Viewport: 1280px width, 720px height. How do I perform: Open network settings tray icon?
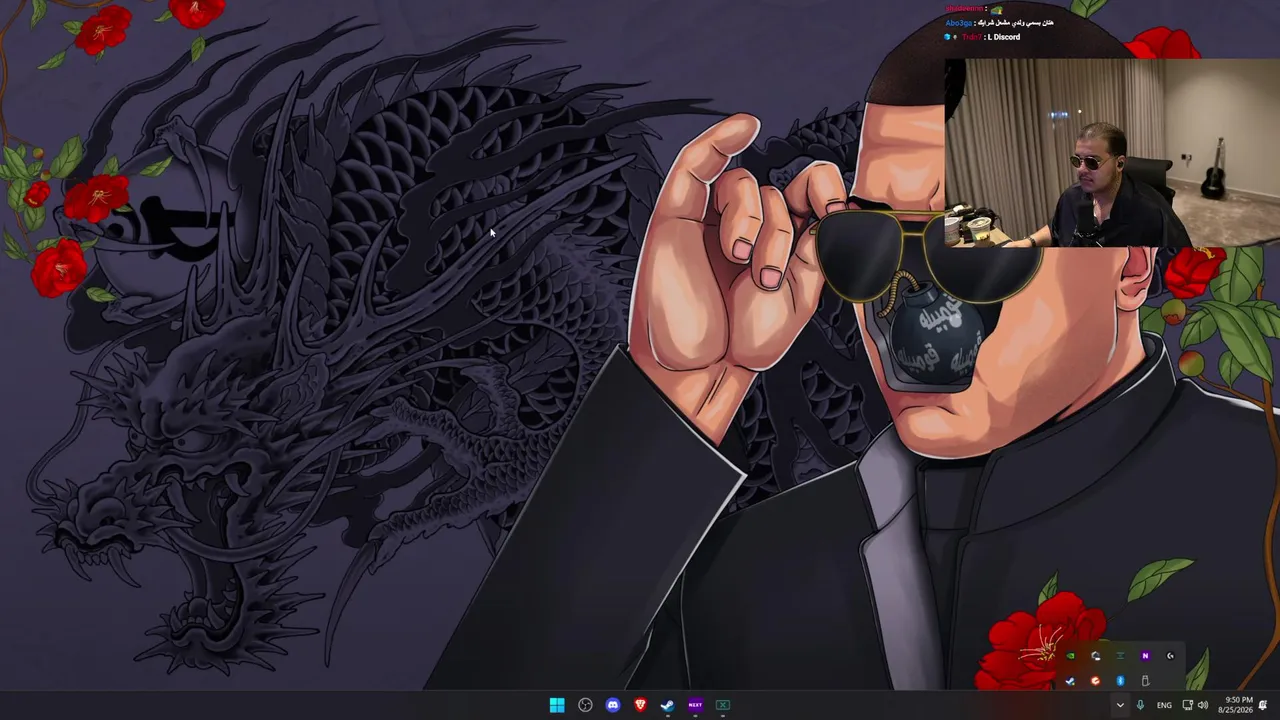pos(1187,705)
